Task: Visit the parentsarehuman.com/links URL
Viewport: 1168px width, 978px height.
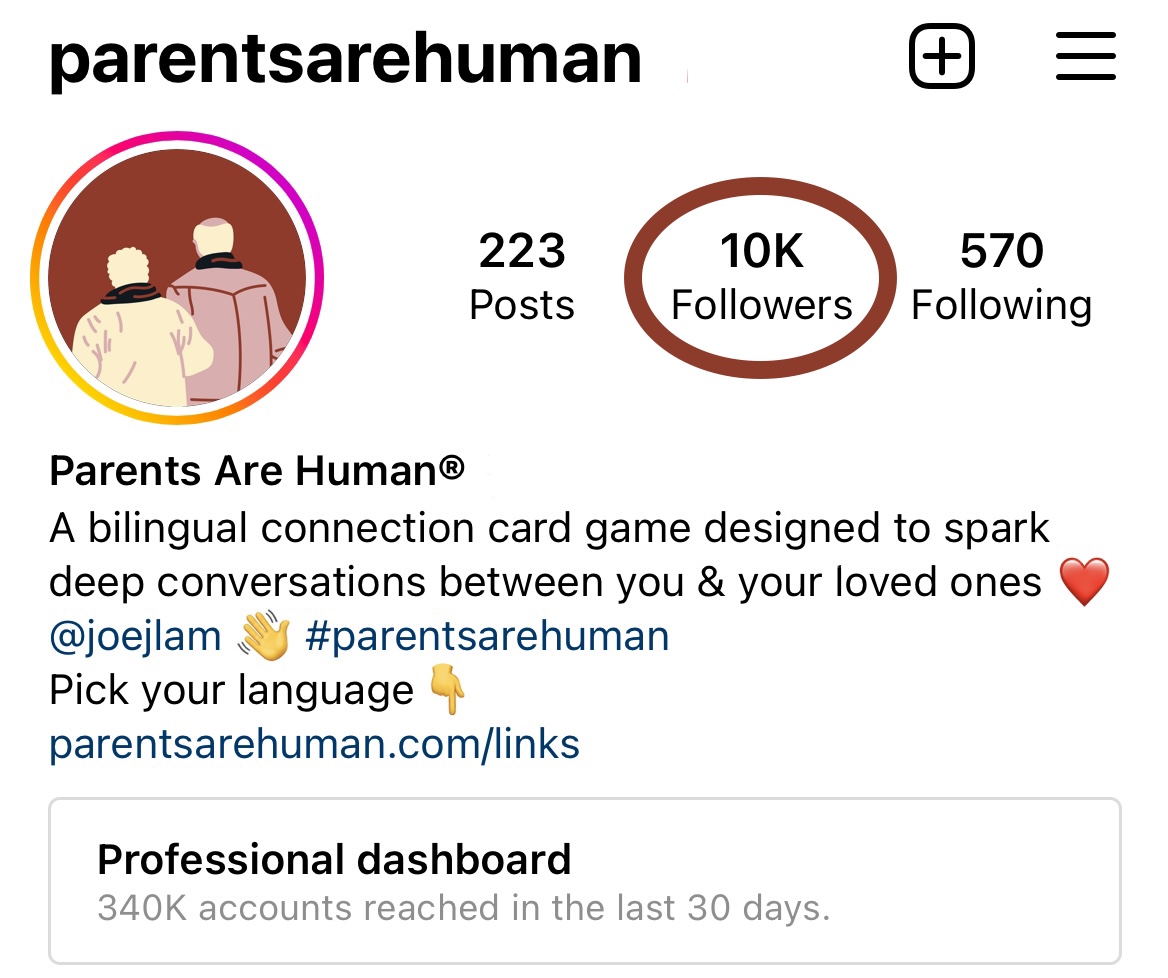Action: click(x=314, y=744)
